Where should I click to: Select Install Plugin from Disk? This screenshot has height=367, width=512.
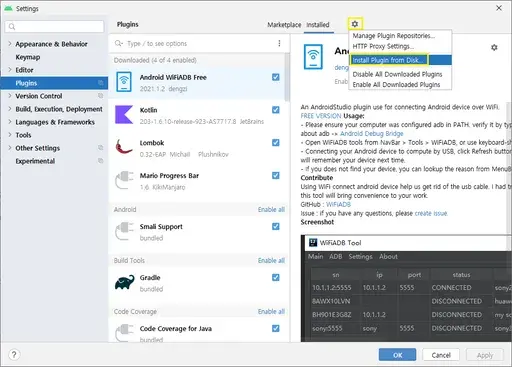point(400,60)
